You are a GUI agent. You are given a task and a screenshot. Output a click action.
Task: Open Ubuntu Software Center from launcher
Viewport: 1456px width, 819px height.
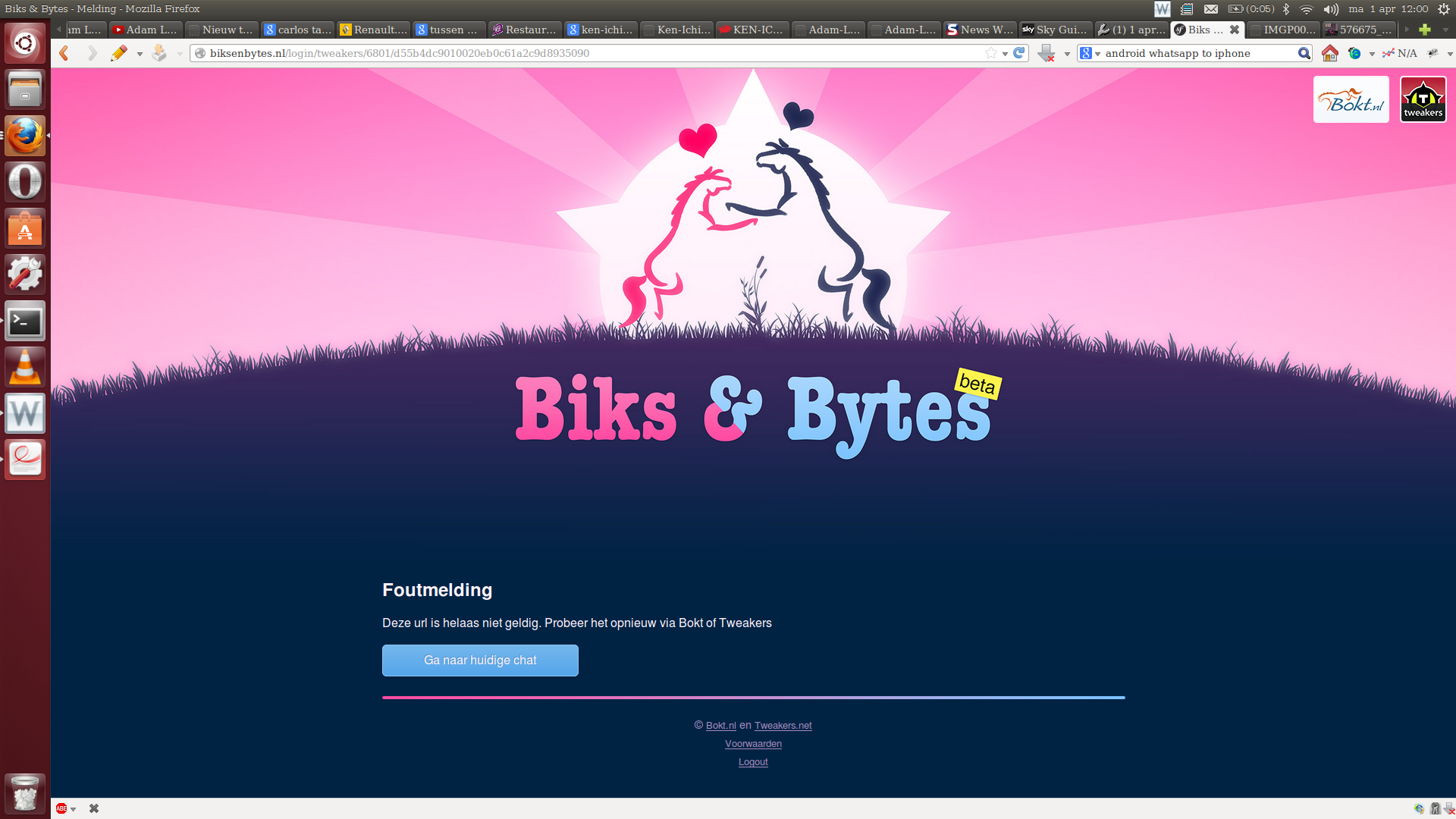coord(25,228)
